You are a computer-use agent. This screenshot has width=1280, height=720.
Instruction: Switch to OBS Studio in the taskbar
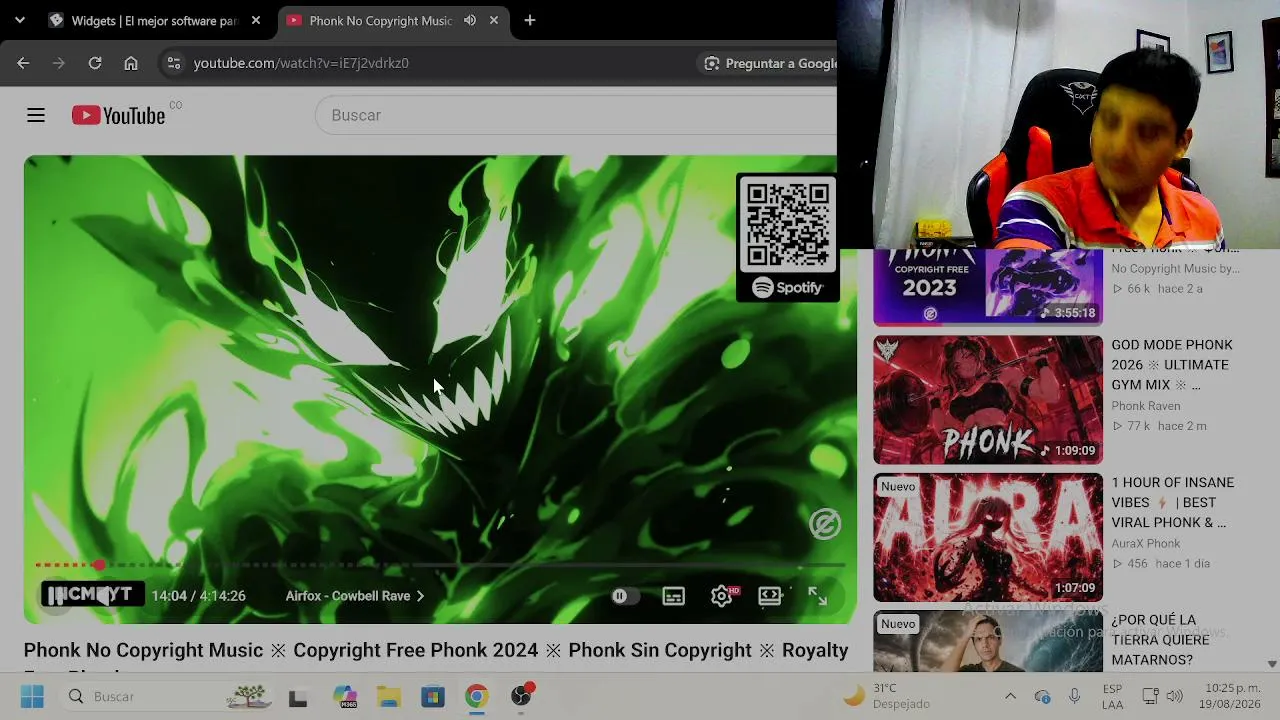tap(521, 696)
